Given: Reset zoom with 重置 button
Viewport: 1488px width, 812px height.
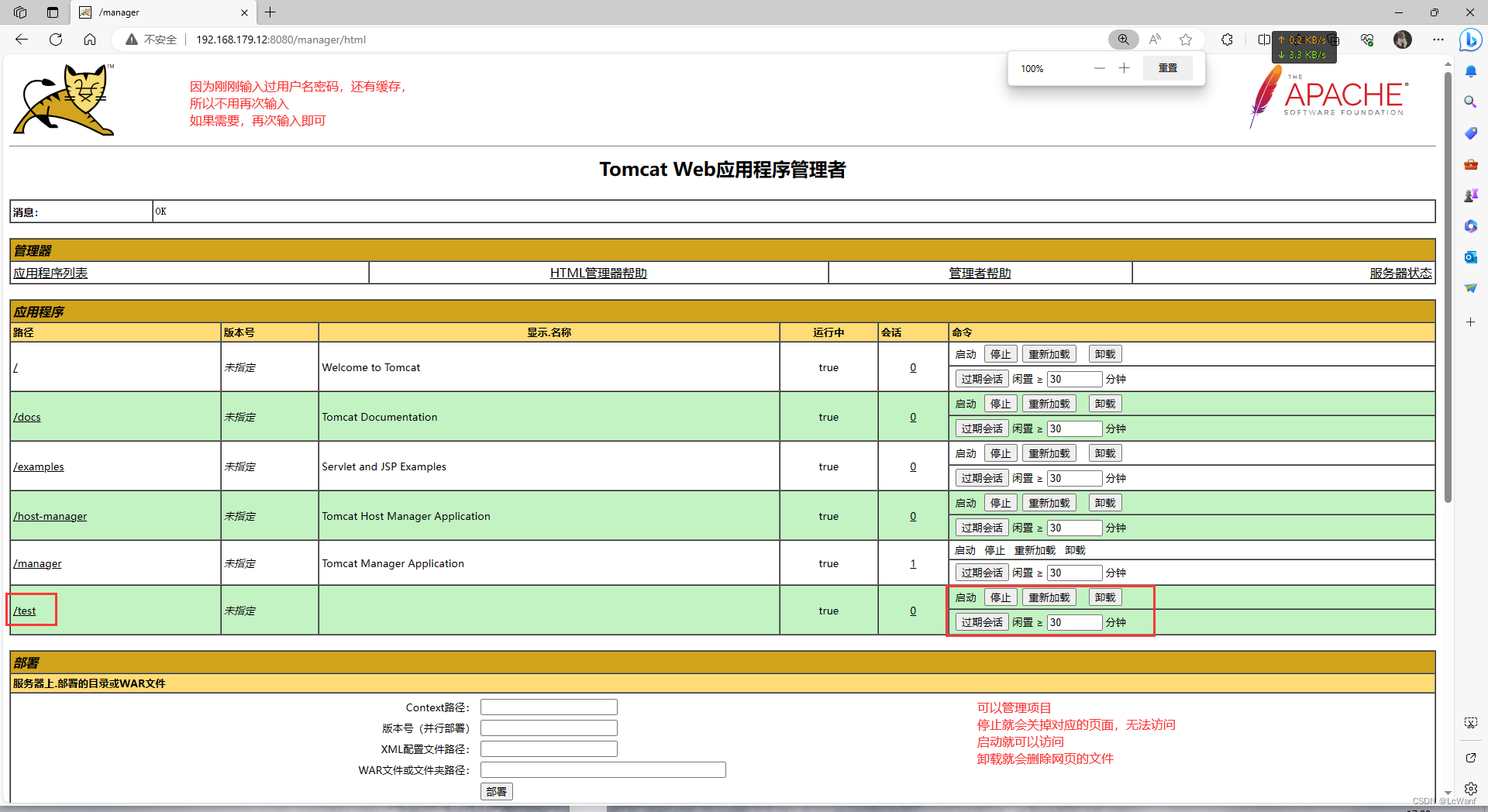Looking at the screenshot, I should [x=1168, y=68].
